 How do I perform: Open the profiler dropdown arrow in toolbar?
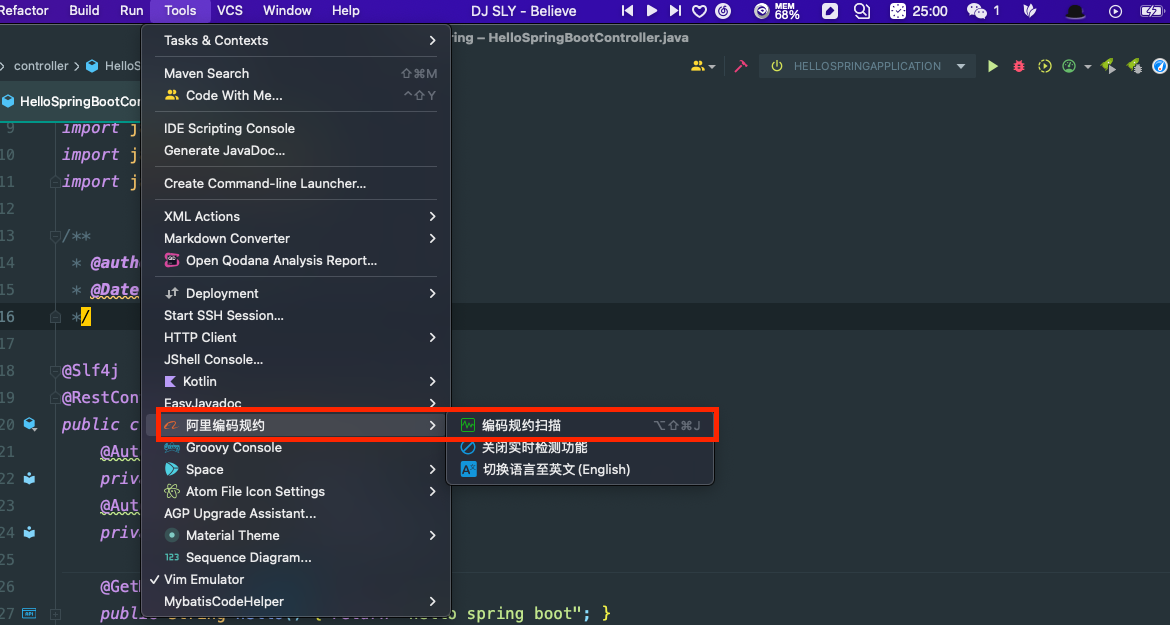tap(1087, 66)
